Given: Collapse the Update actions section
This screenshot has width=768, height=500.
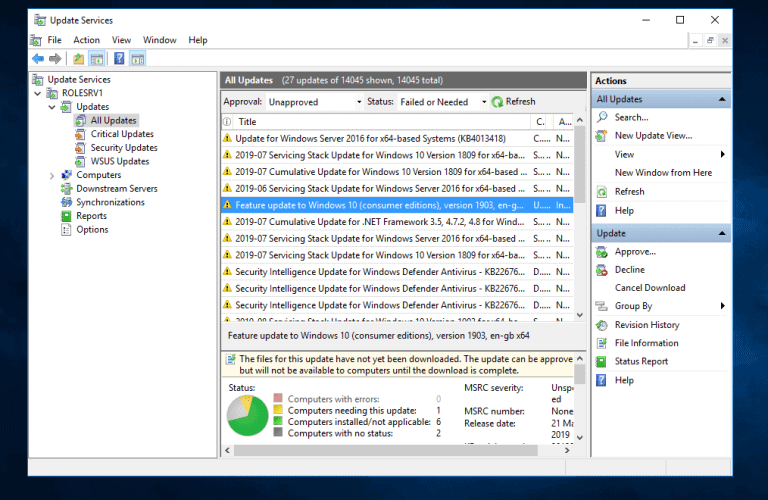Looking at the screenshot, I should coord(722,234).
